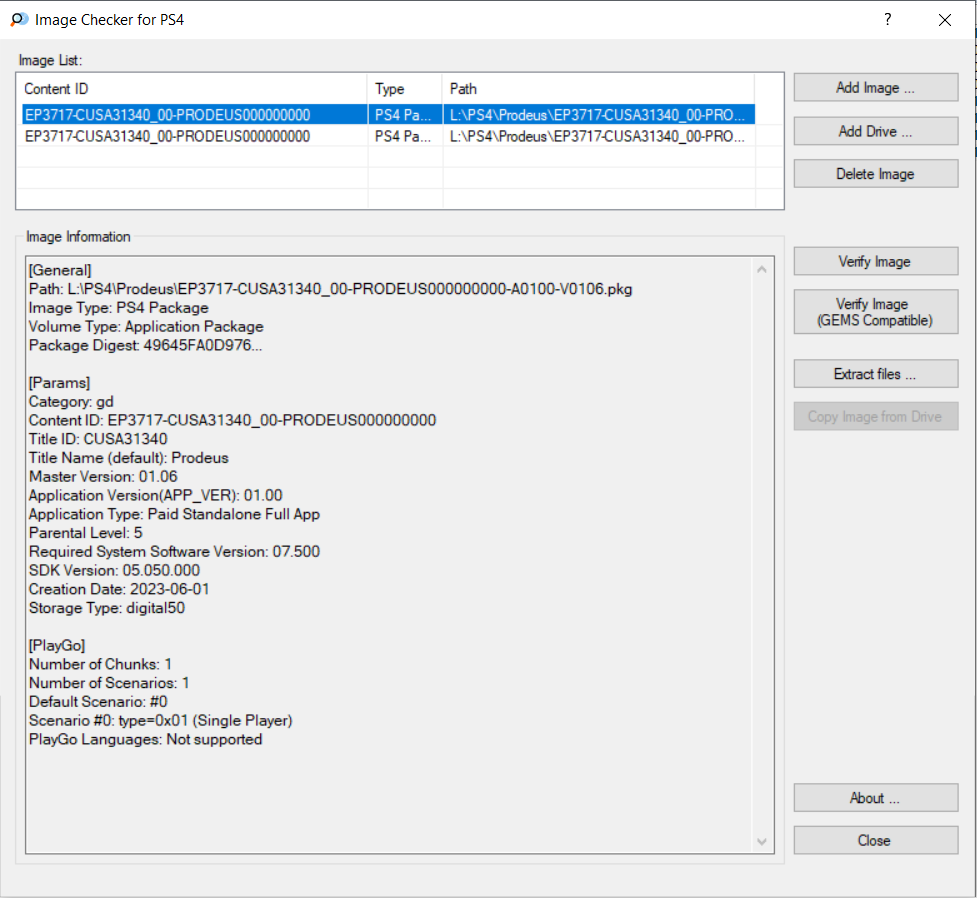Click the Add Drive button

point(875,131)
